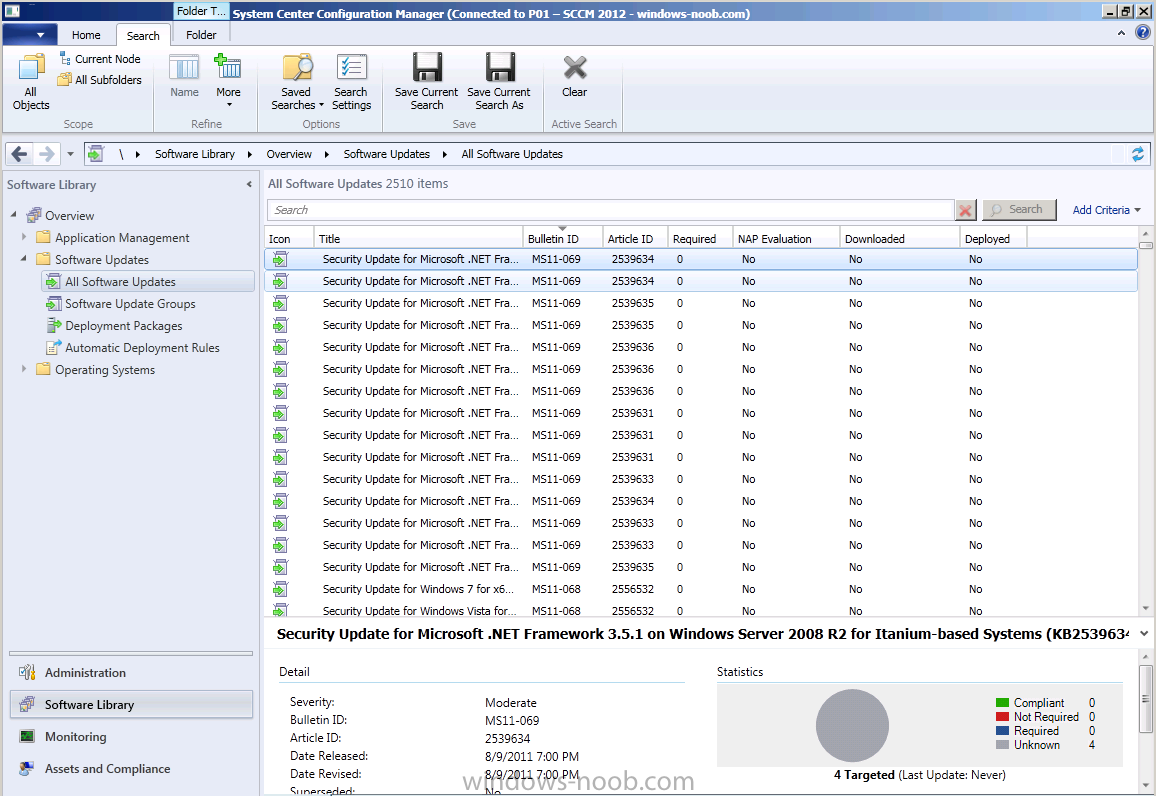Open the Saved Searches dropdown
This screenshot has width=1156, height=796.
pos(297,83)
